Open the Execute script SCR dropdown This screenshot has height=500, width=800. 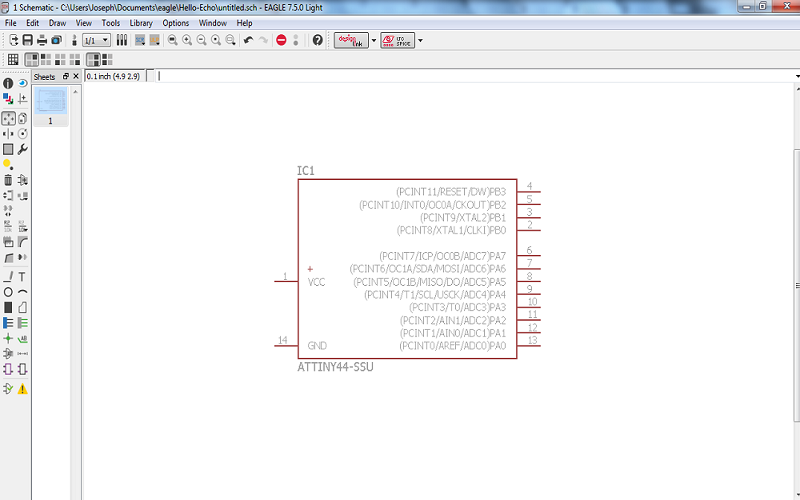(140, 40)
